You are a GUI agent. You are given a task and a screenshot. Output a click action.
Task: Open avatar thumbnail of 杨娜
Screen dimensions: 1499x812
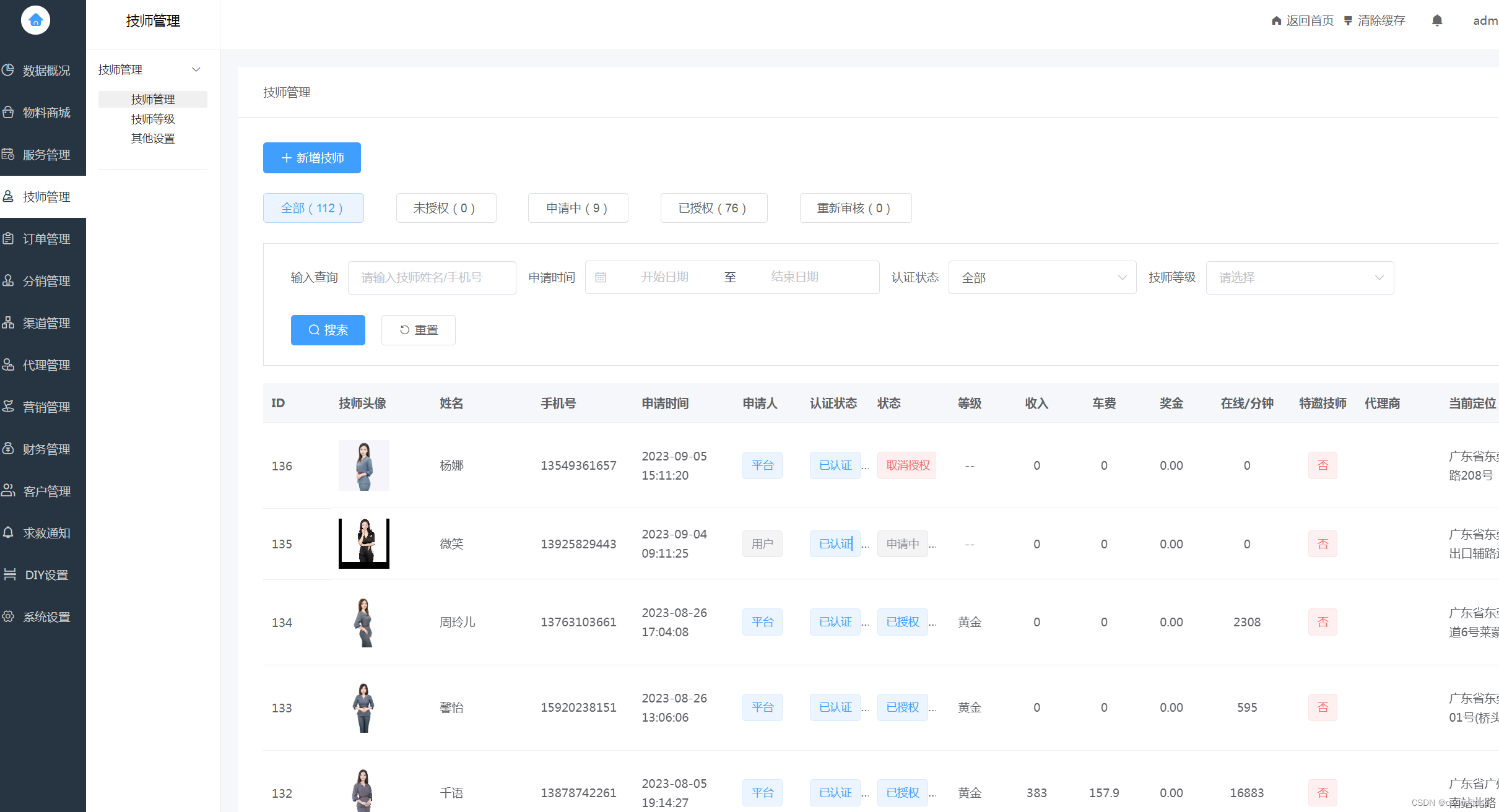364,465
